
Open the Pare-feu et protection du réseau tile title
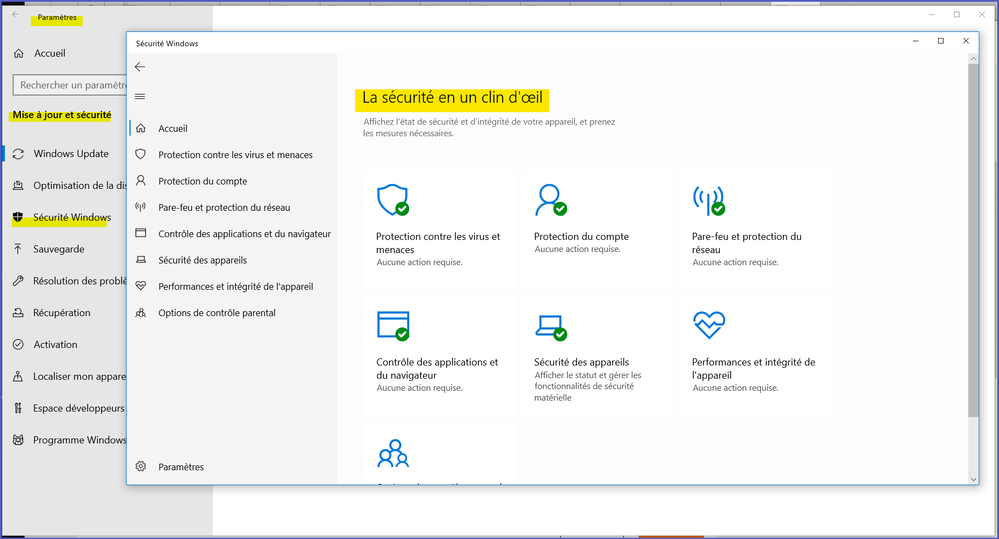pyautogui.click(x=747, y=243)
